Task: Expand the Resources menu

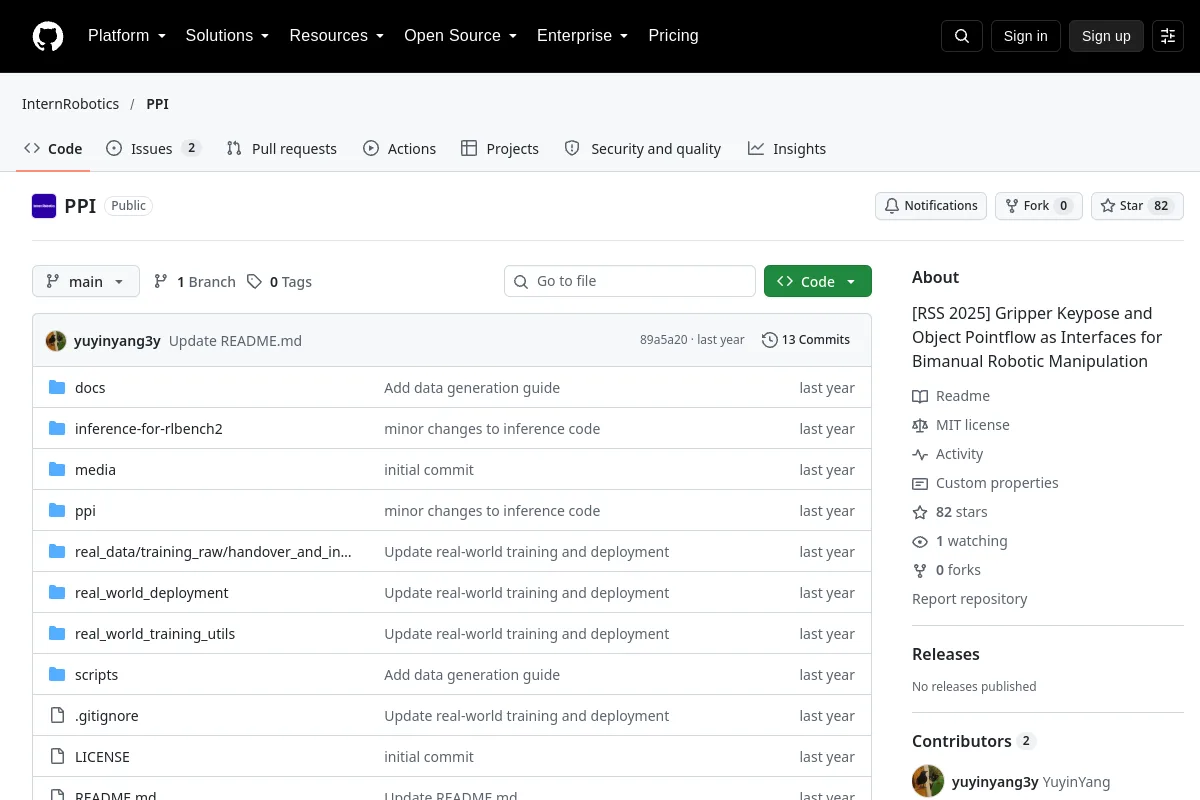Action: [x=337, y=36]
